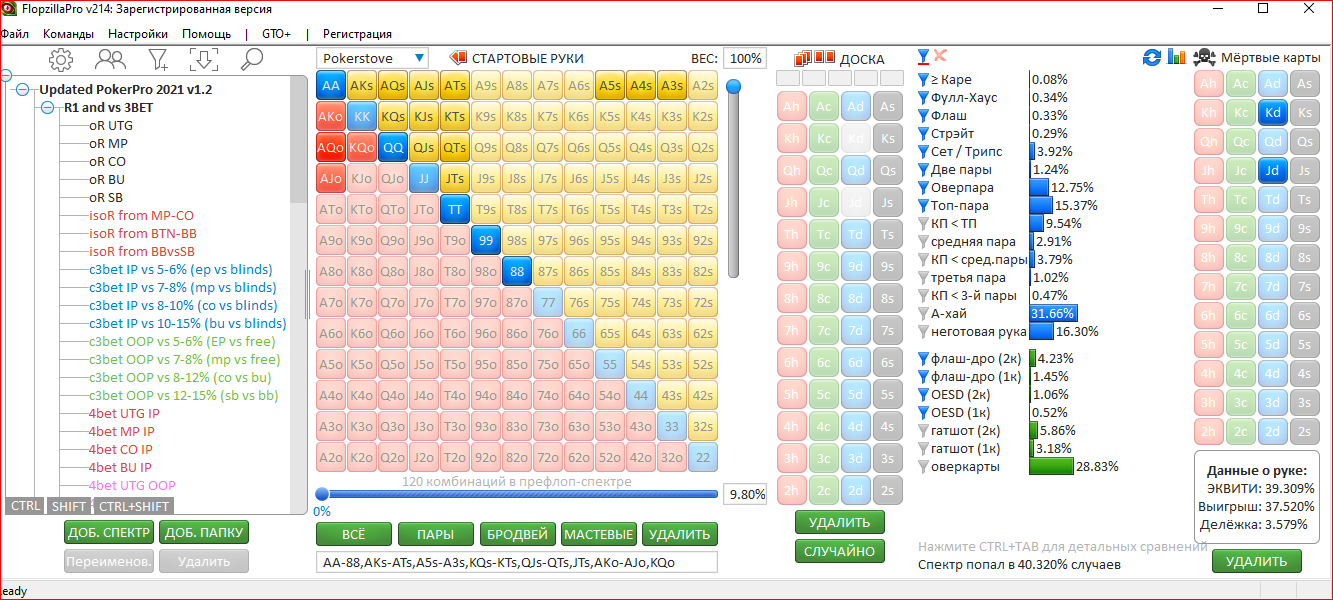Switch to the SHIFT tab
Viewport: 1333px width, 600px height.
click(68, 506)
